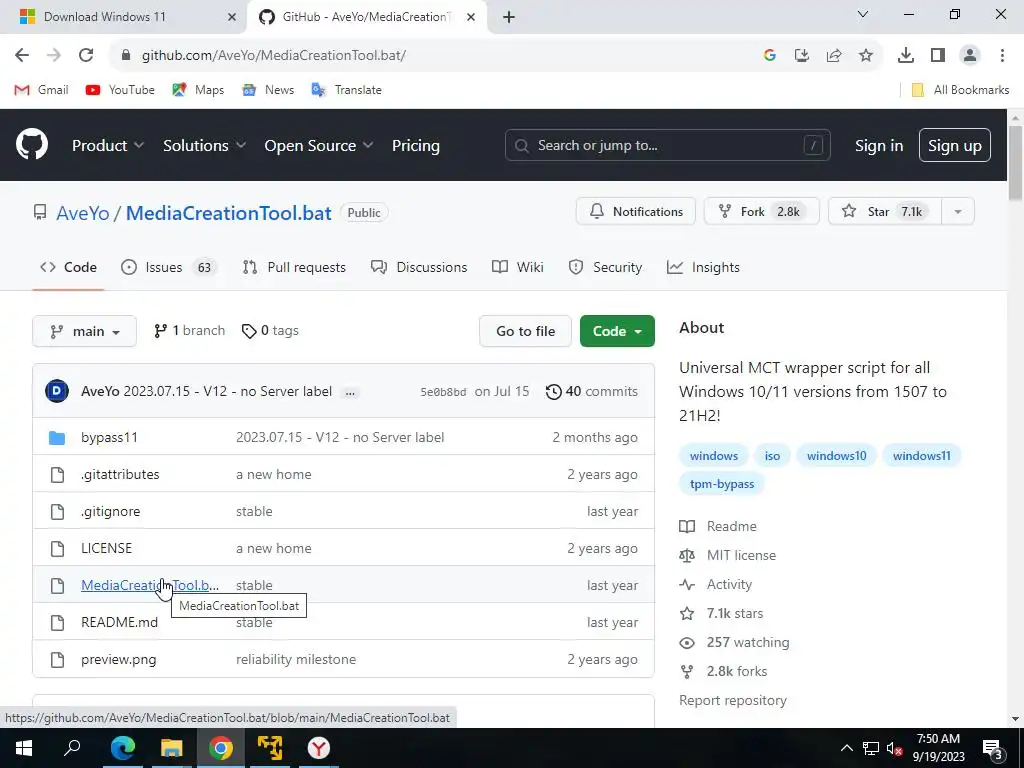Open the Insights tab
Screen dimensions: 1024x768
[703, 267]
